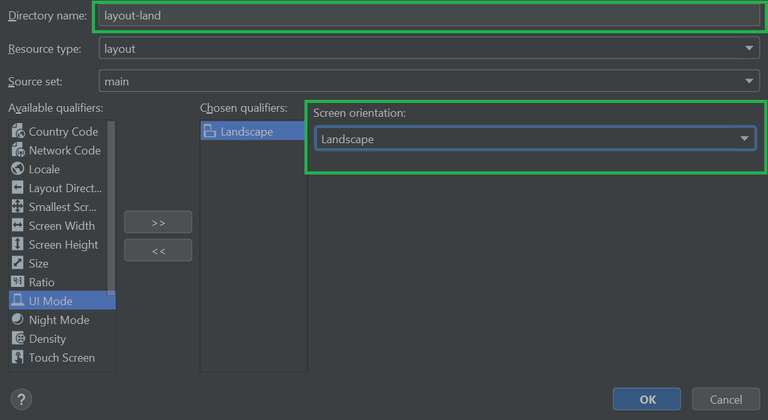The image size is (768, 420).
Task: Confirm with the OK button
Action: click(x=647, y=399)
